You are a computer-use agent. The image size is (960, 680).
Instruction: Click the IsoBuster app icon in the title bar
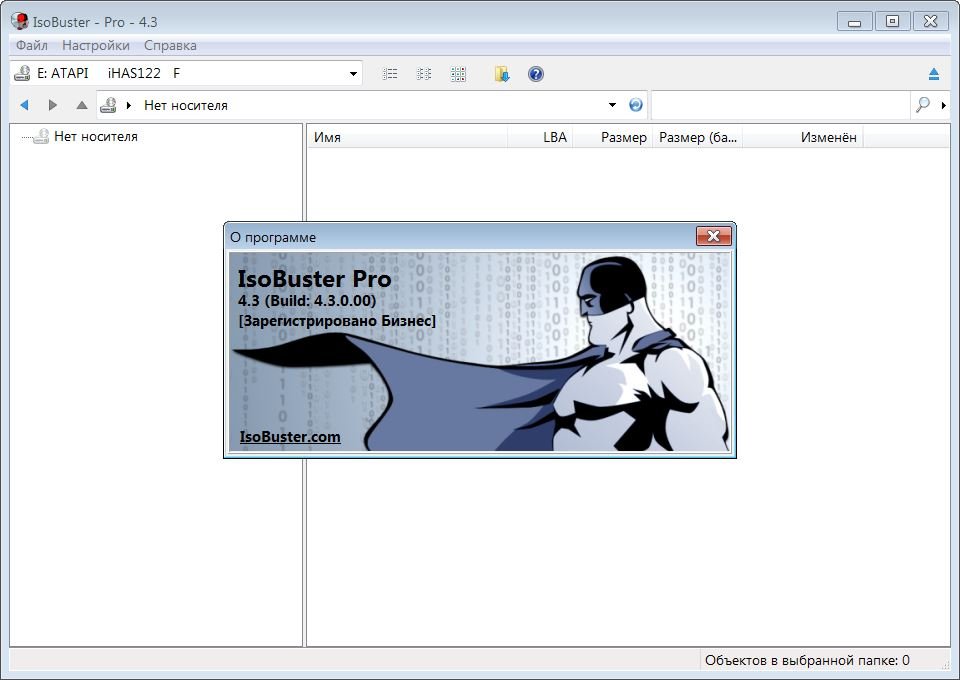pyautogui.click(x=20, y=21)
